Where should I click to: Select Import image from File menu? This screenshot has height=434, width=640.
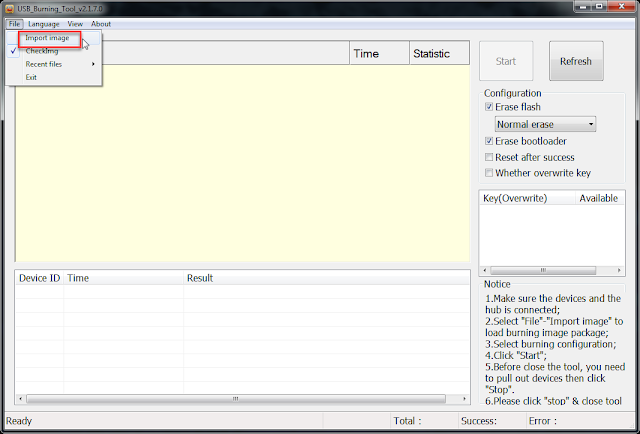click(47, 38)
